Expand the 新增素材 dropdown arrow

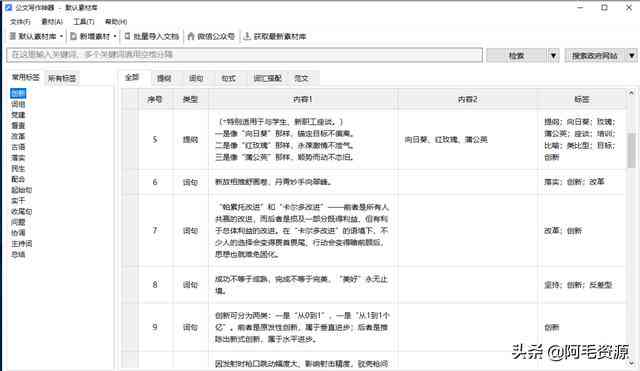[115, 36]
